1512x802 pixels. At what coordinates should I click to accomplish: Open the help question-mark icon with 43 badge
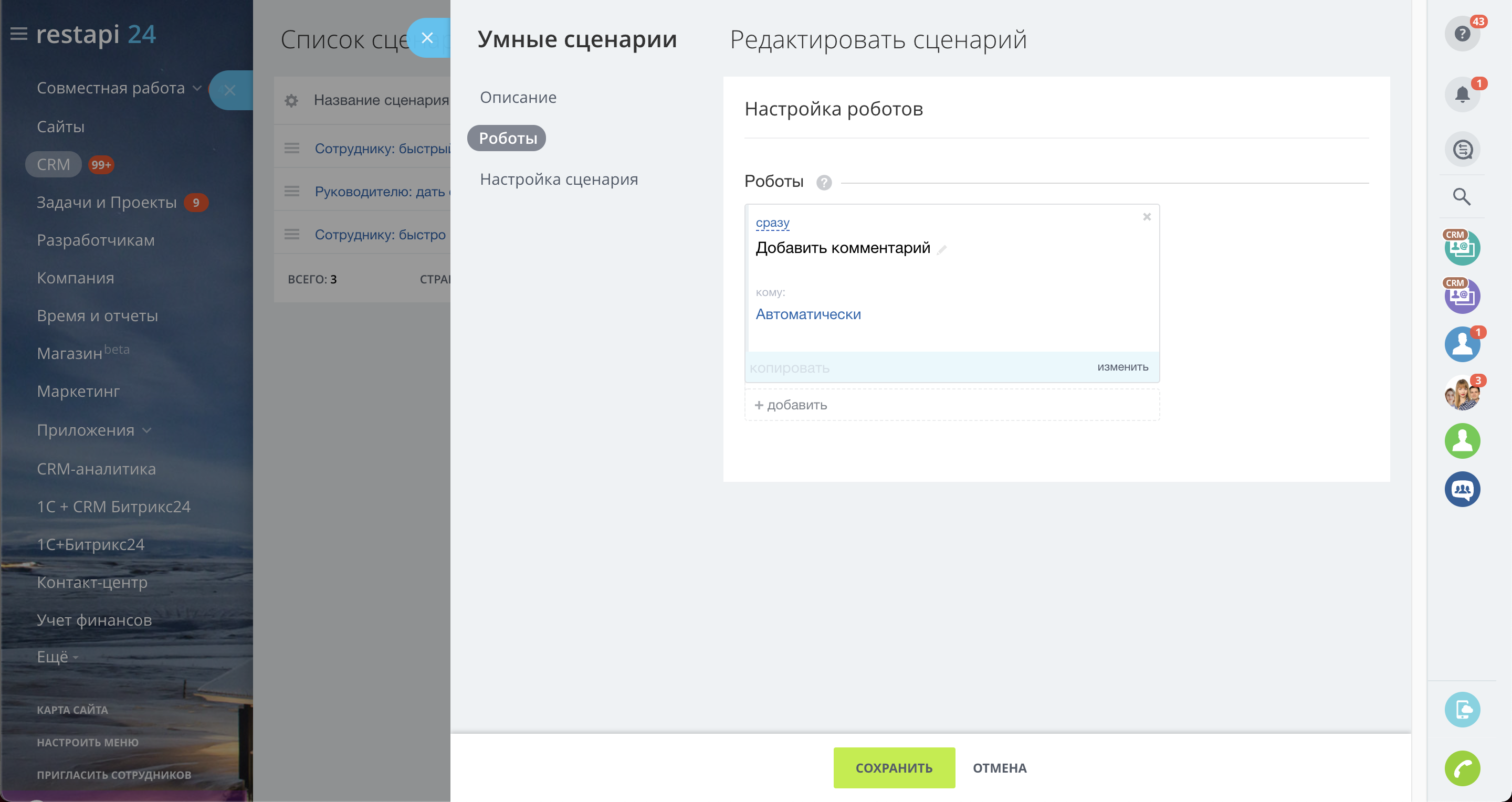1462,34
